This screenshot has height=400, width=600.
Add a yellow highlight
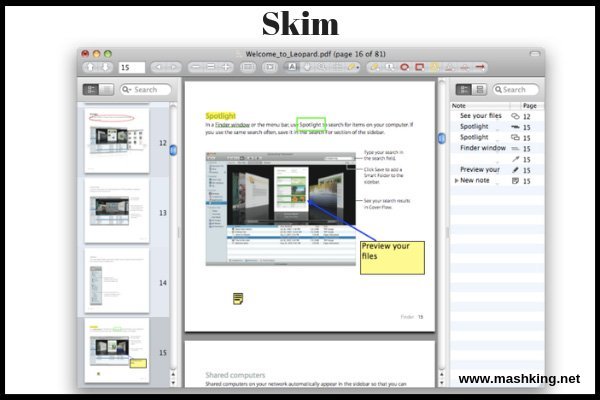[434, 67]
